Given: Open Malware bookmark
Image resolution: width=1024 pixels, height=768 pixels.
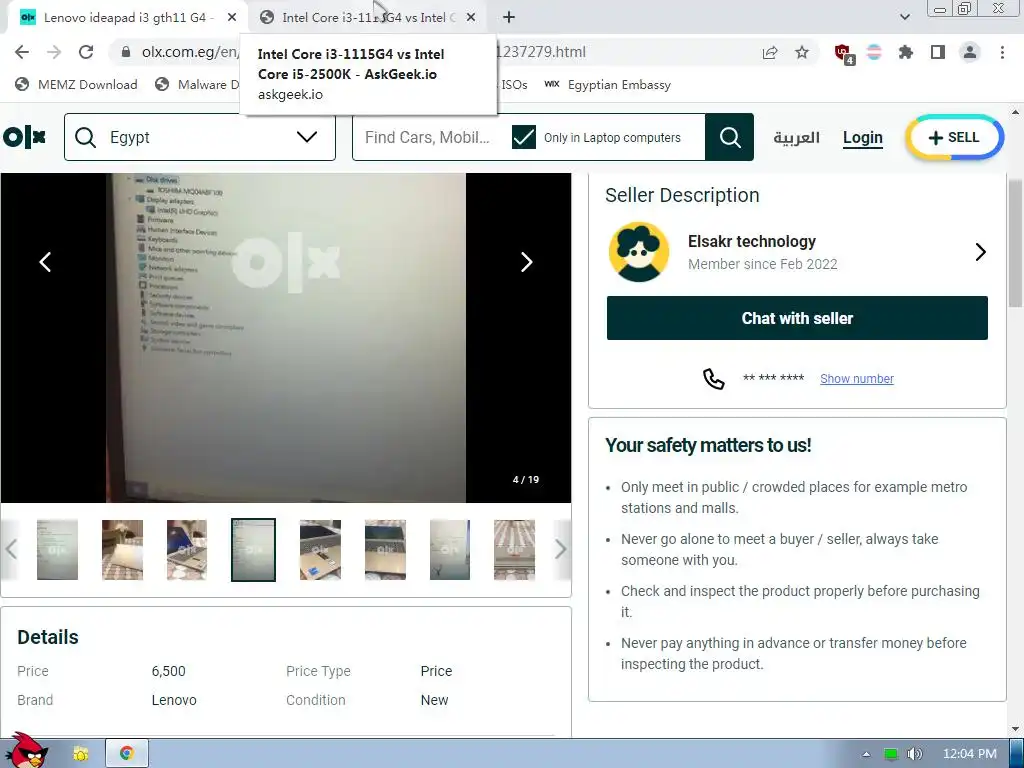Looking at the screenshot, I should [198, 84].
